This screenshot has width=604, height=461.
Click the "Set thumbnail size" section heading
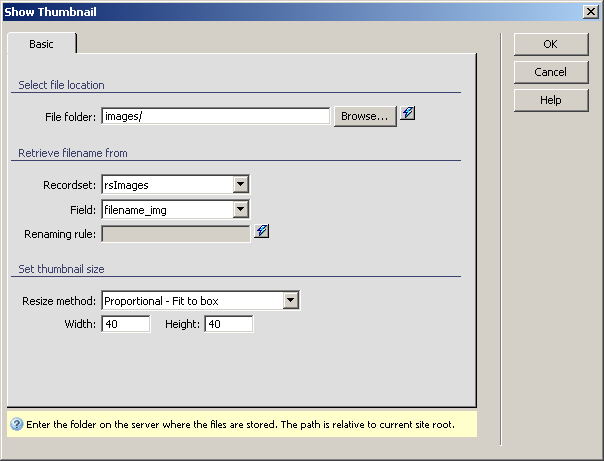pos(61,269)
